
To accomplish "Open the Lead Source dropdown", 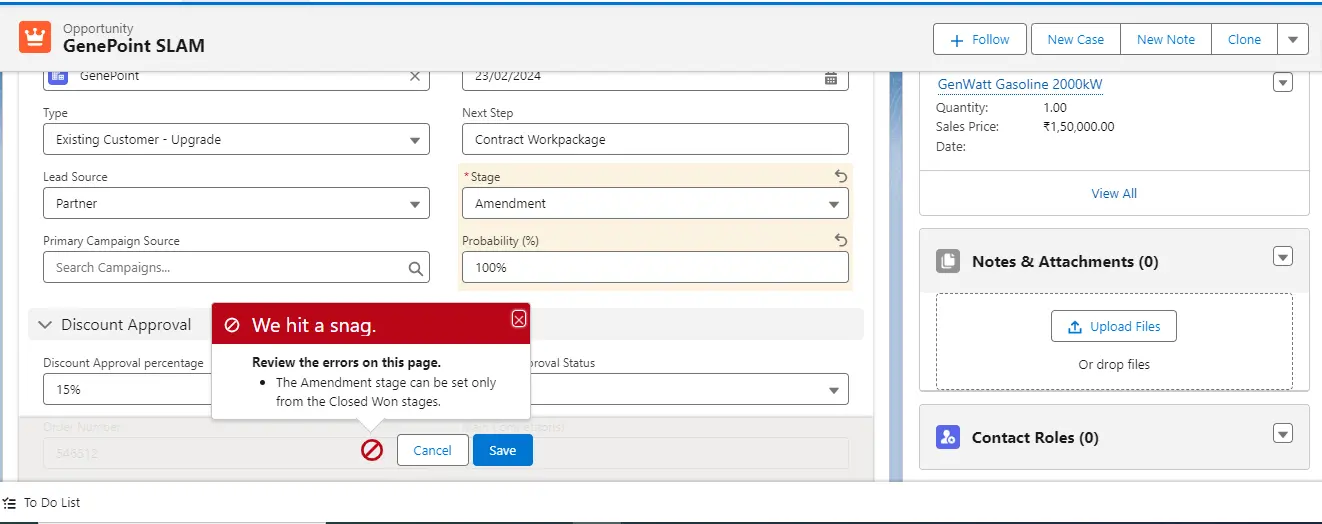I will pos(236,204).
